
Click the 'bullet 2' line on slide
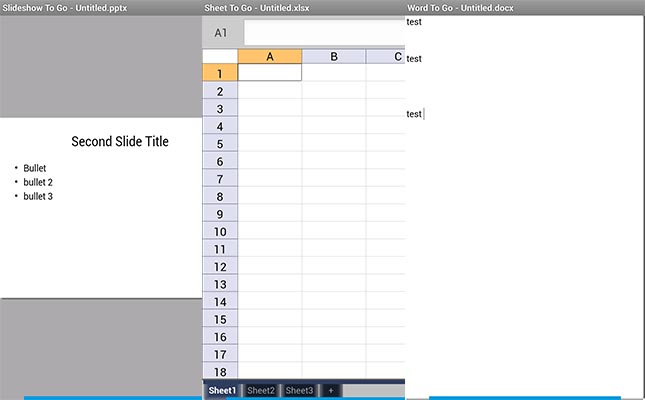pyautogui.click(x=38, y=182)
